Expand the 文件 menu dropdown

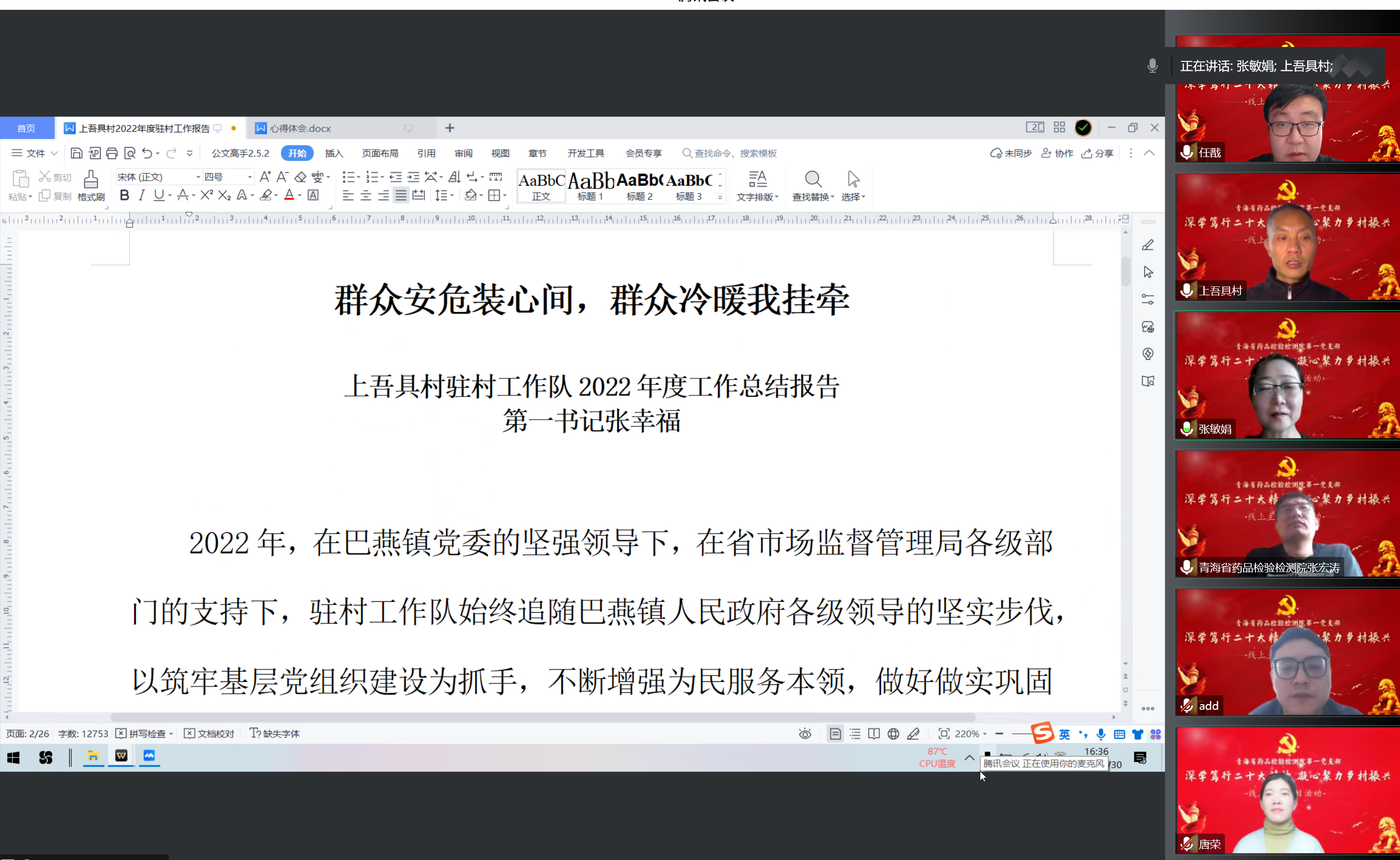(35, 153)
